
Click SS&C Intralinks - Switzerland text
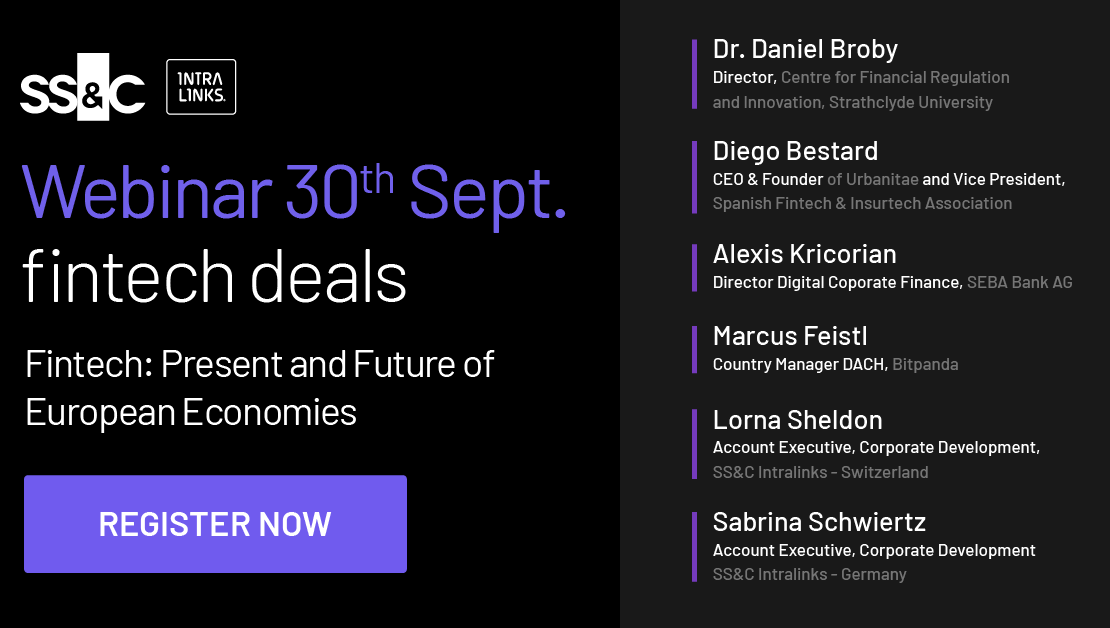click(x=820, y=472)
